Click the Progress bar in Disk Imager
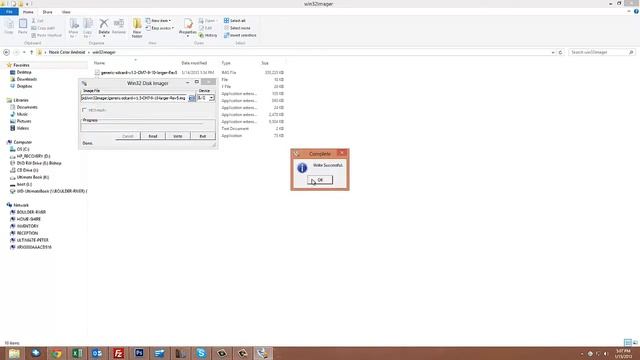Image resolution: width=640 pixels, height=360 pixels. pos(148,127)
